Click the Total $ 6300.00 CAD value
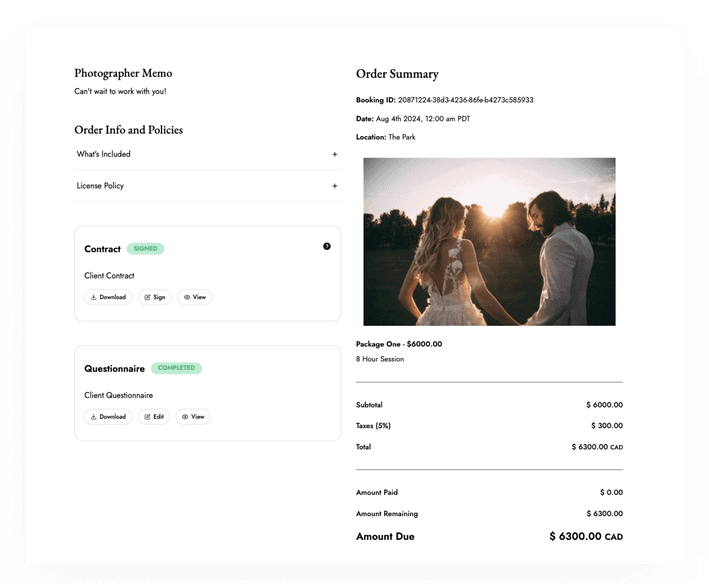The width and height of the screenshot is (709, 584). pyautogui.click(x=597, y=447)
